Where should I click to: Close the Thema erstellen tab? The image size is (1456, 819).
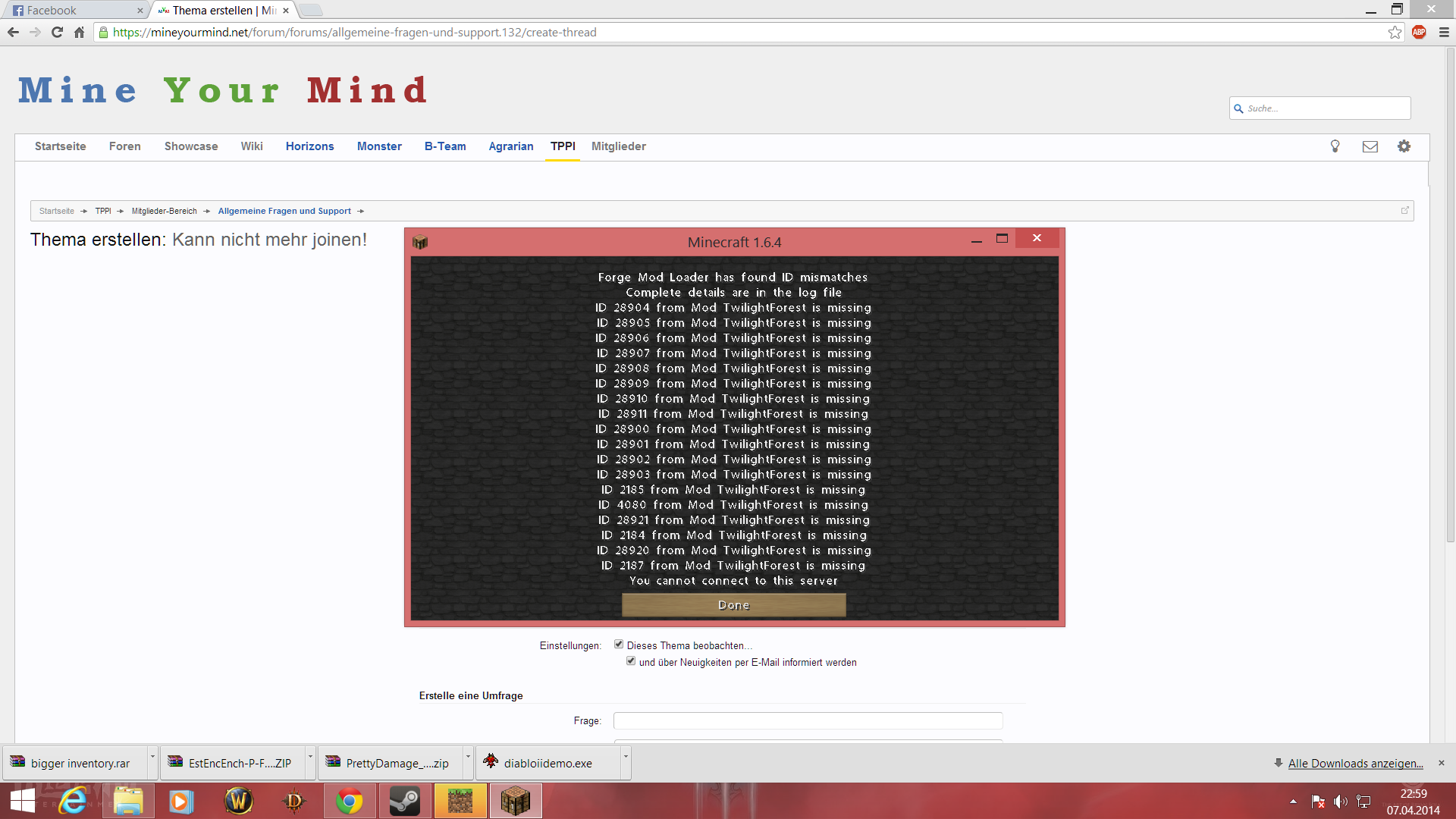tap(286, 11)
